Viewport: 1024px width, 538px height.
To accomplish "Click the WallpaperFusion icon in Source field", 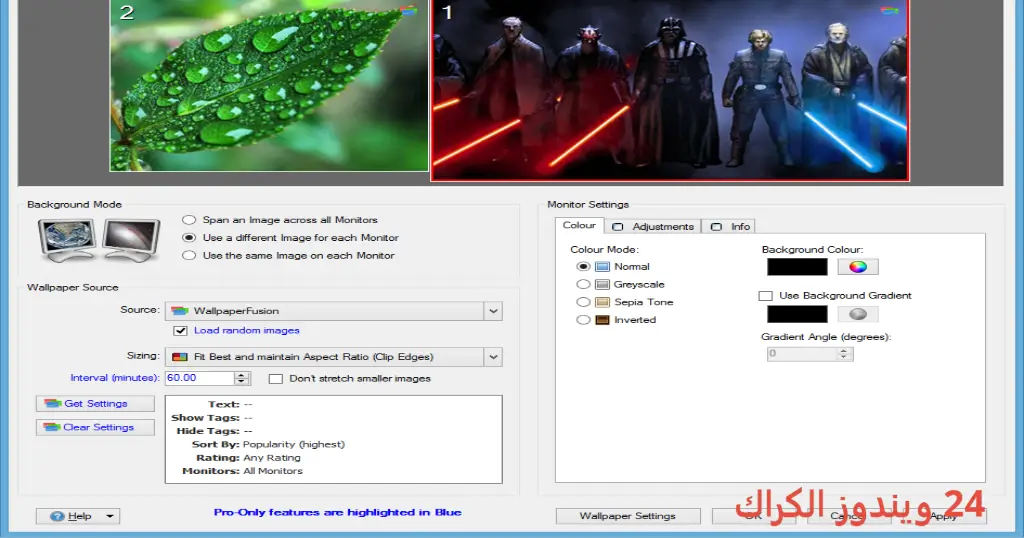I will click(x=180, y=311).
